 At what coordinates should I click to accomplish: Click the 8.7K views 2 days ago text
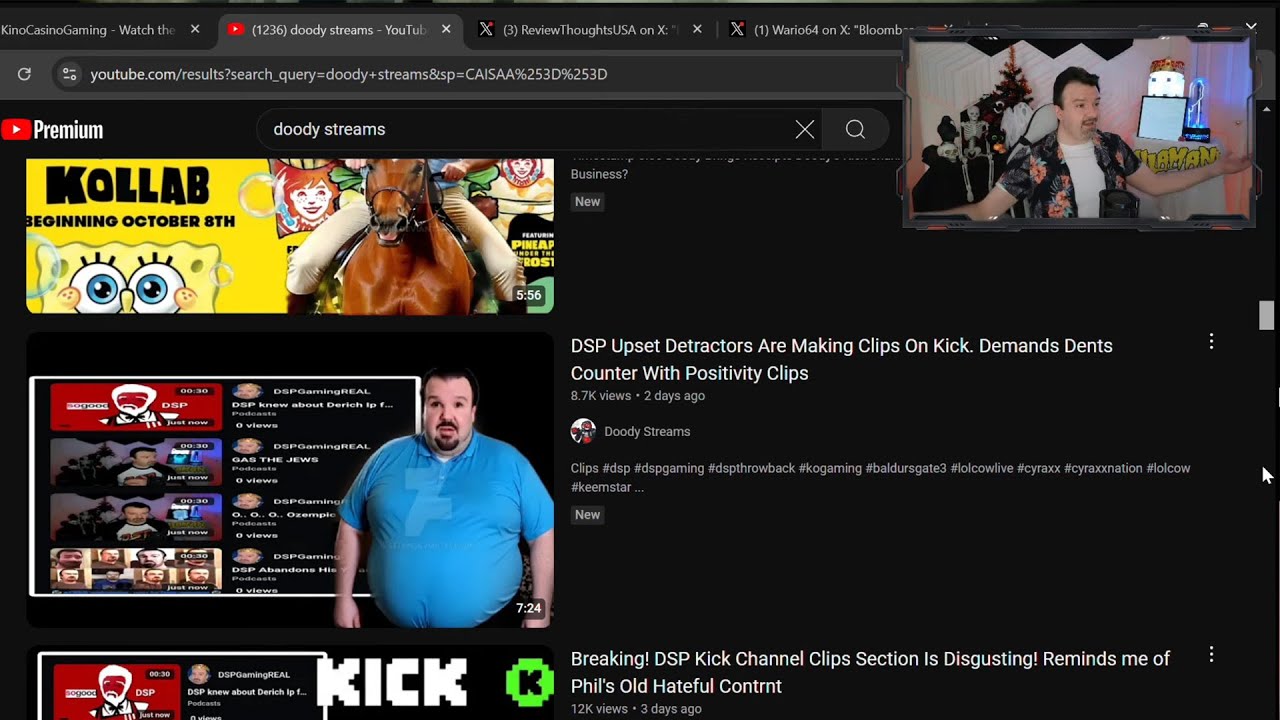(x=638, y=396)
